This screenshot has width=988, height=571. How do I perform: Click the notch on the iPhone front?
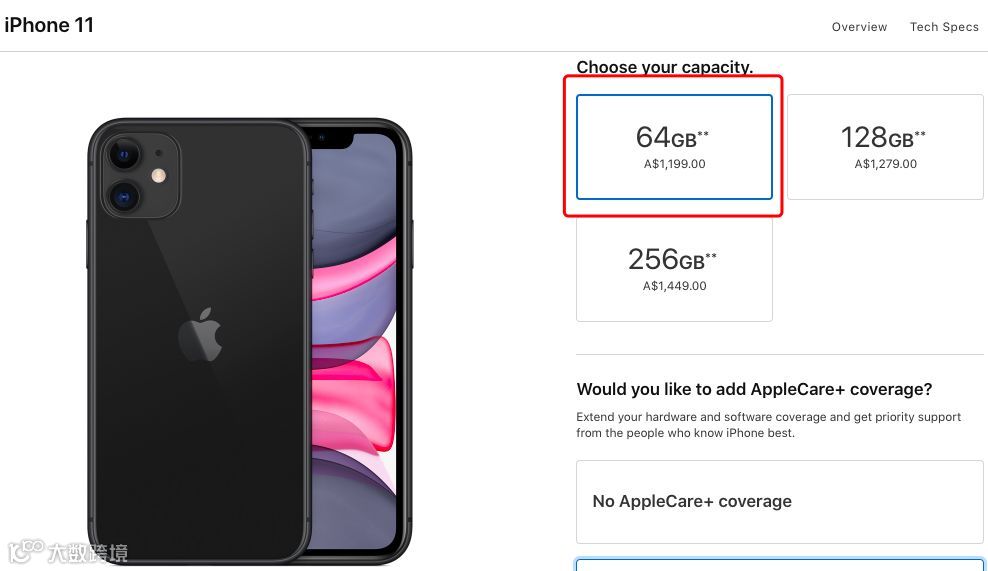click(x=331, y=139)
